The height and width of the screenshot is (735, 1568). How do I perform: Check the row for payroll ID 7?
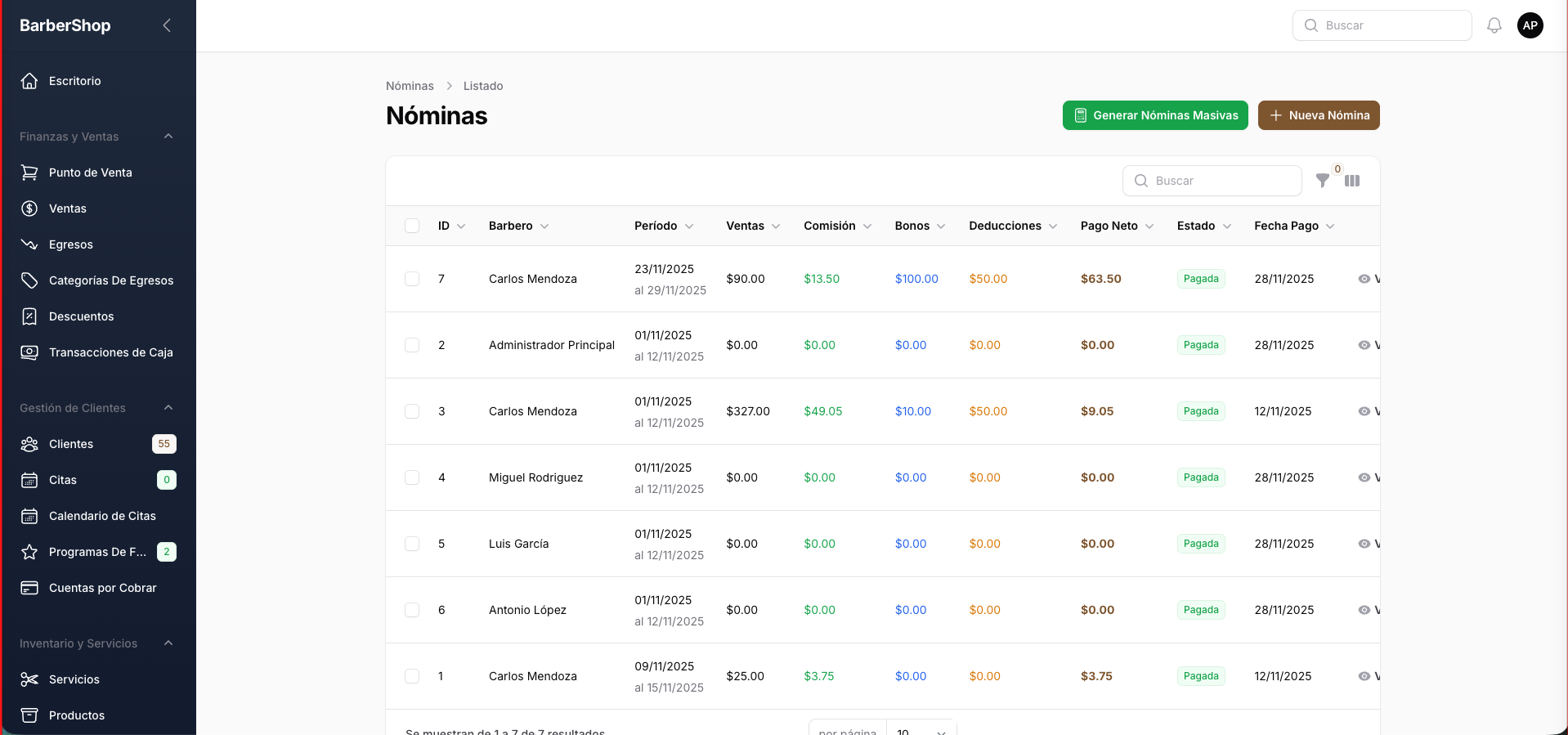[x=412, y=279]
